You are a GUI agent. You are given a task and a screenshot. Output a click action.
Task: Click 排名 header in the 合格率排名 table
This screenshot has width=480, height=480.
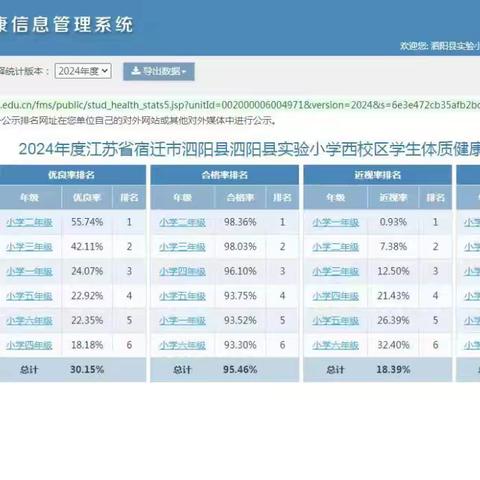(282, 198)
